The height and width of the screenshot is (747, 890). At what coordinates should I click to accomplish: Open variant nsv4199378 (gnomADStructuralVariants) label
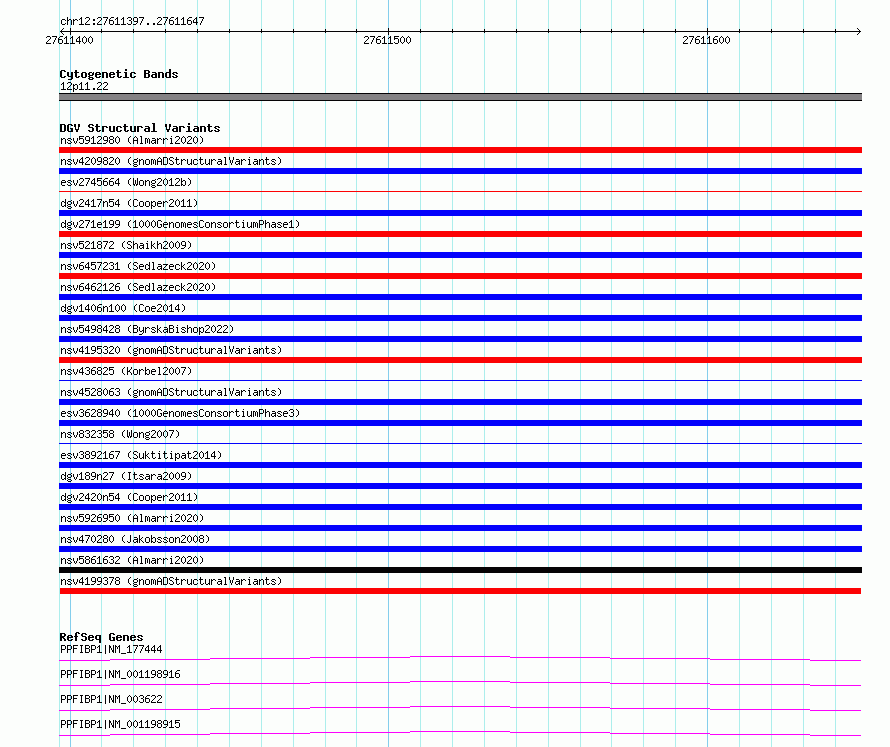[x=171, y=581]
